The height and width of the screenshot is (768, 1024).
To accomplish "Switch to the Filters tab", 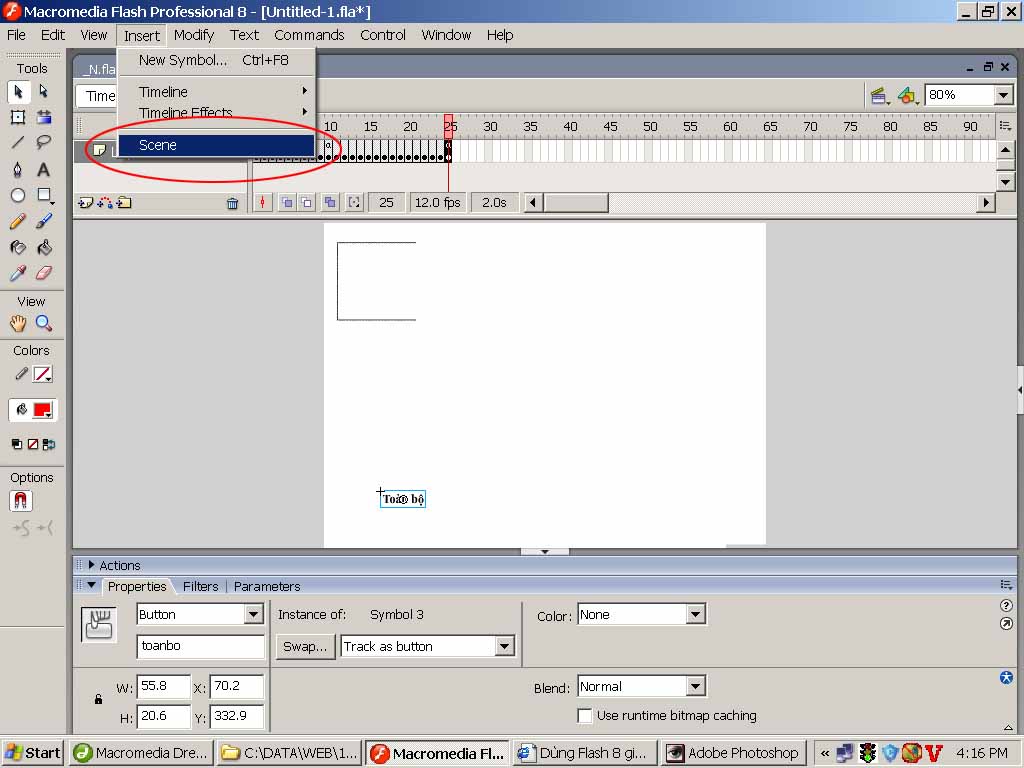I will pyautogui.click(x=200, y=586).
